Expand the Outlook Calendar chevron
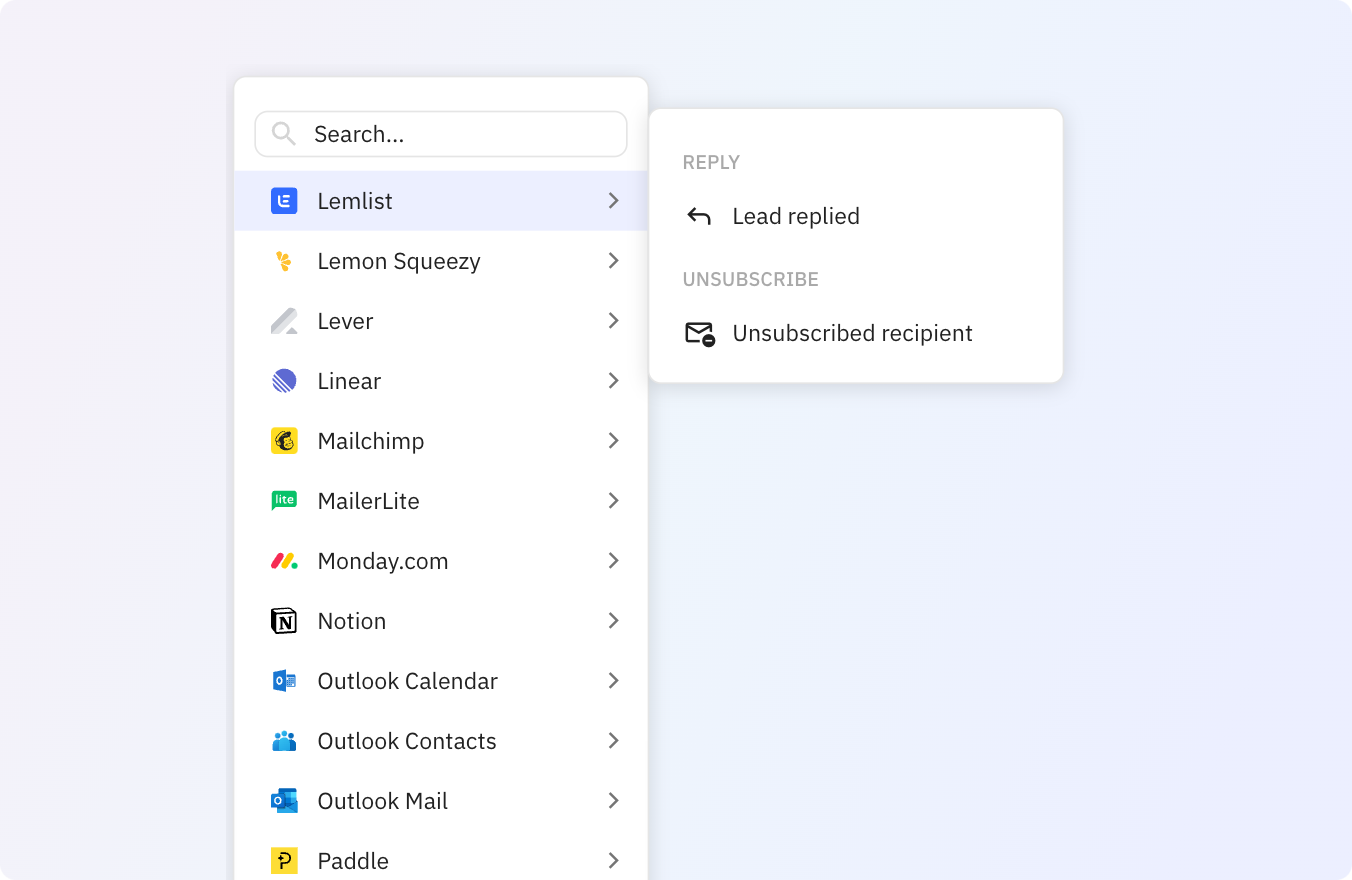The image size is (1352, 880). pos(614,681)
